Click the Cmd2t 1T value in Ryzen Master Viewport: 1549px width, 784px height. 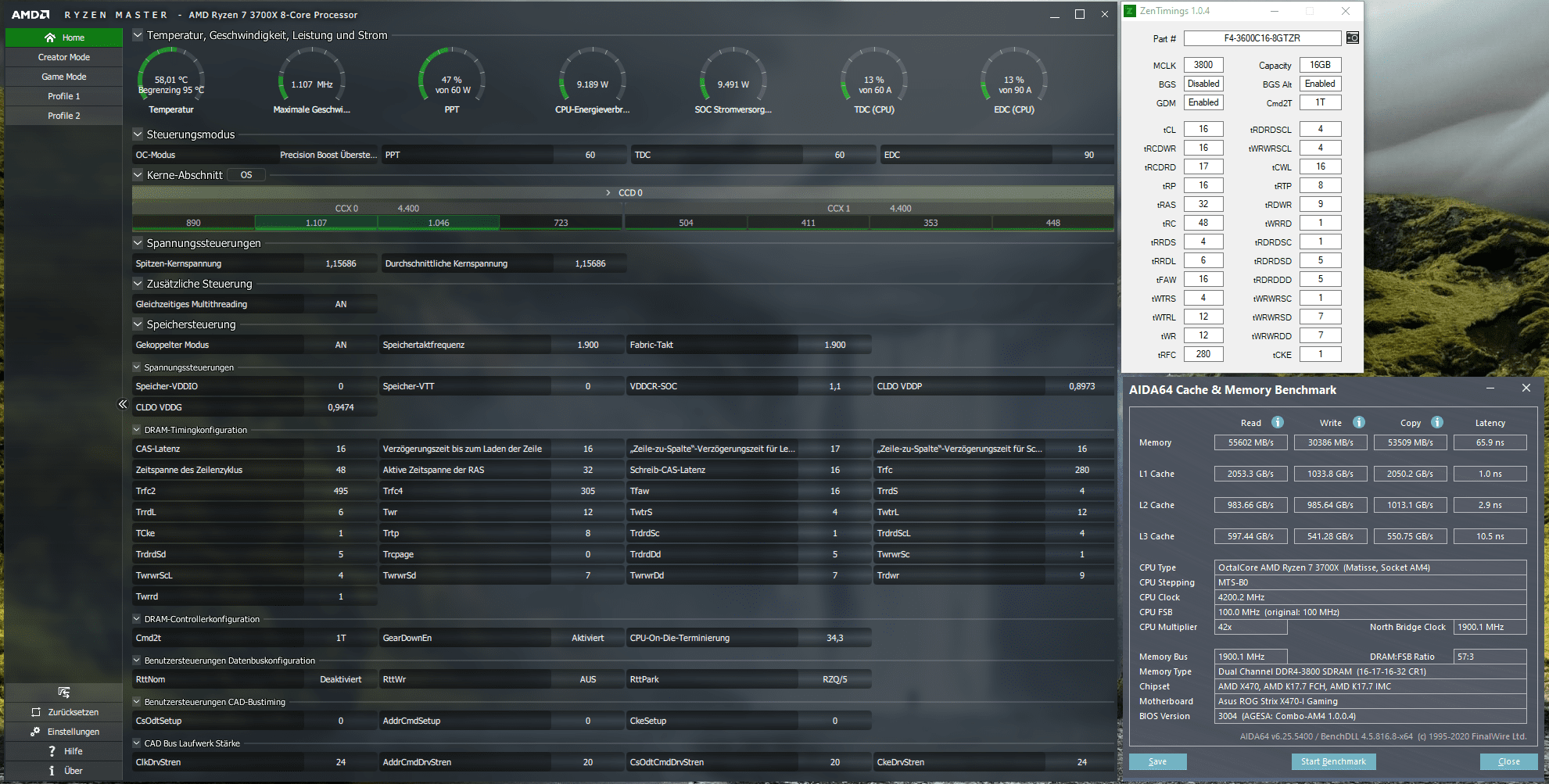point(341,638)
